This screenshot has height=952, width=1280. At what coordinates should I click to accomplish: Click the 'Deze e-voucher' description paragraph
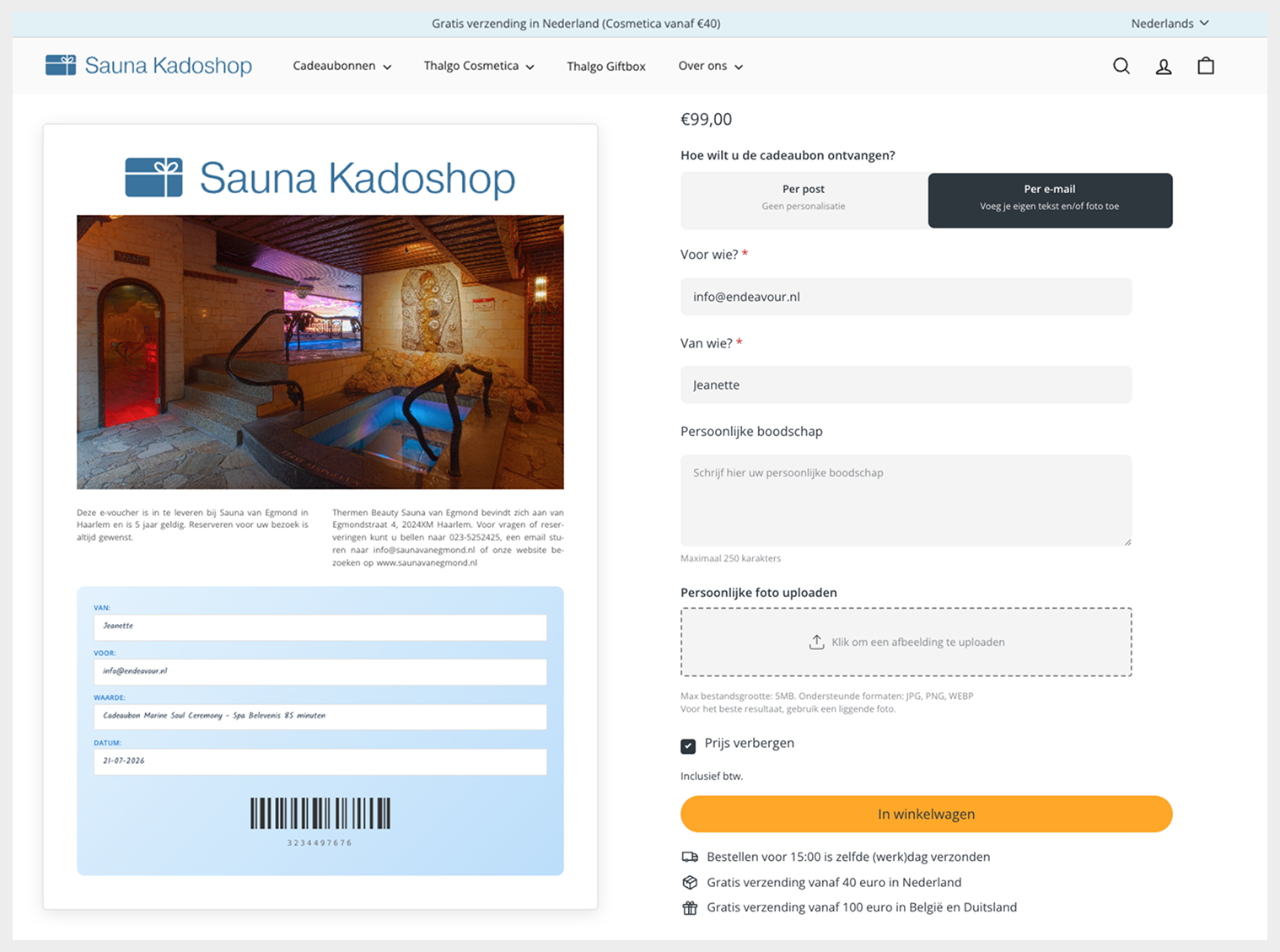click(192, 524)
